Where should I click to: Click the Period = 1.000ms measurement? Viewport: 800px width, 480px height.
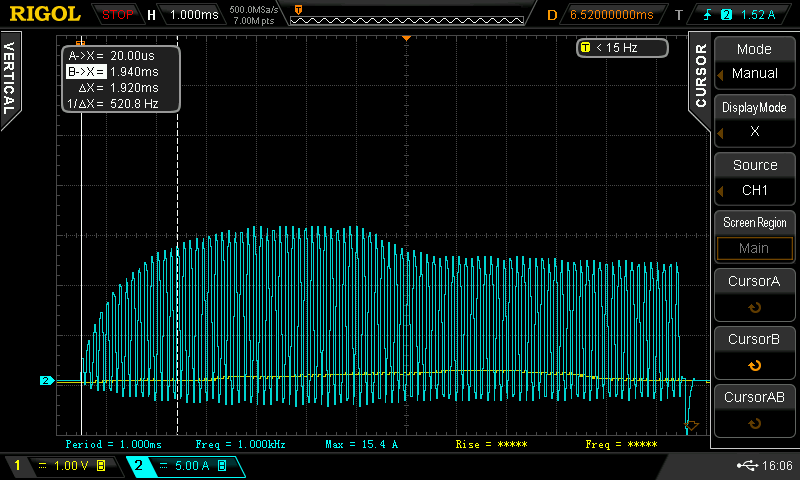tap(114, 444)
